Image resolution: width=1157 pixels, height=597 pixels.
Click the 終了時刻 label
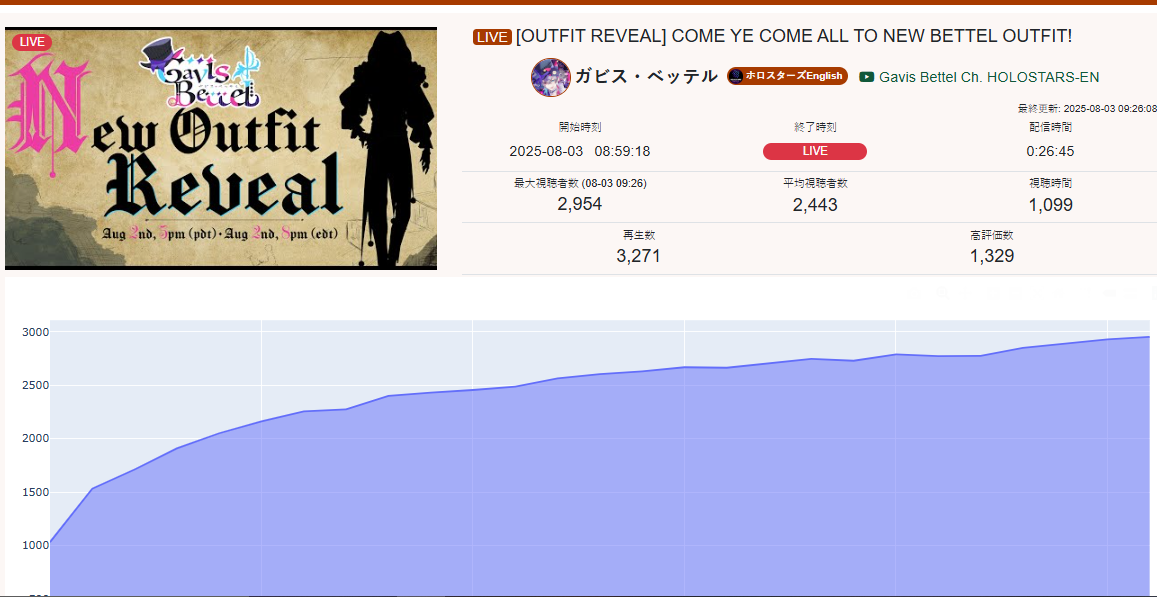(815, 127)
